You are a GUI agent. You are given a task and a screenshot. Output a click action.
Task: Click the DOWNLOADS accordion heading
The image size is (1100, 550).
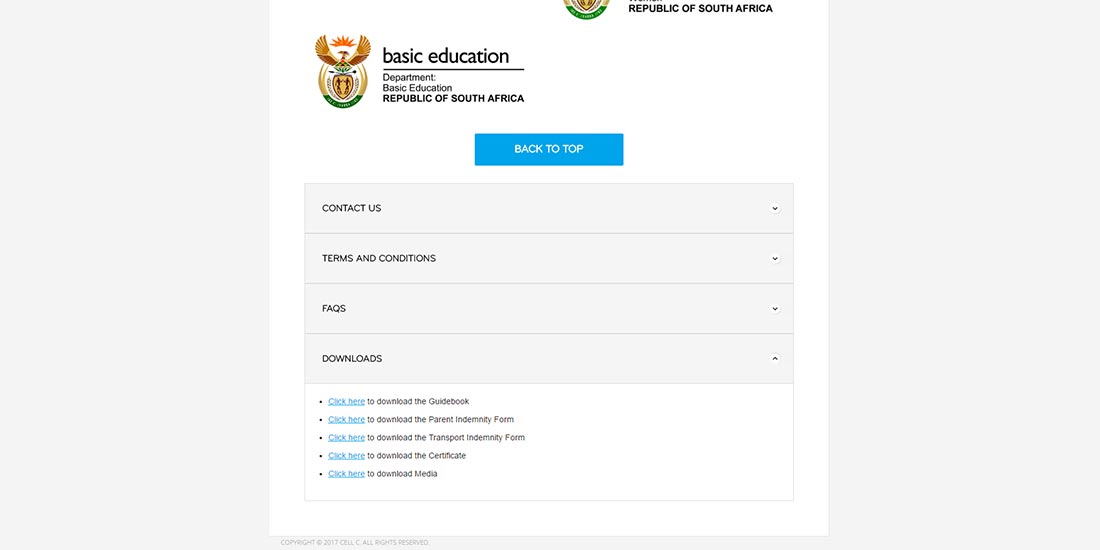352,359
